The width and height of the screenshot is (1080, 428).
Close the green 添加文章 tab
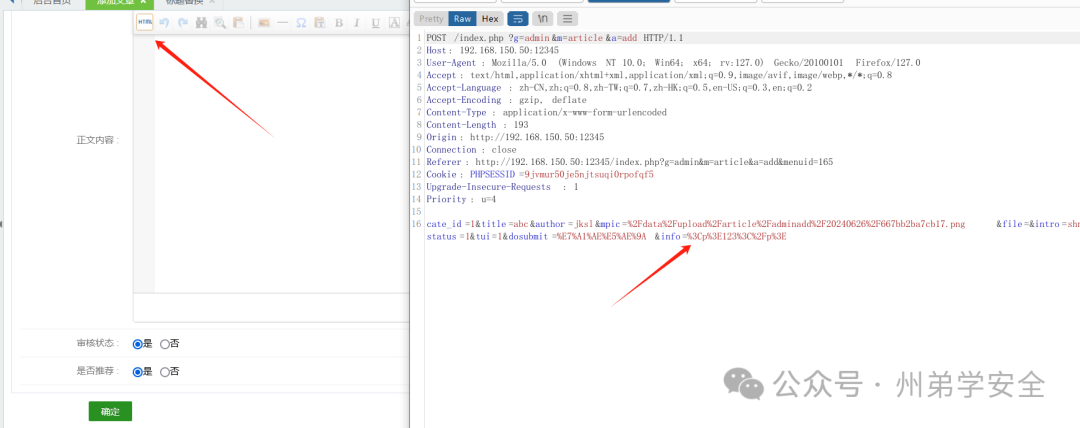pos(143,2)
